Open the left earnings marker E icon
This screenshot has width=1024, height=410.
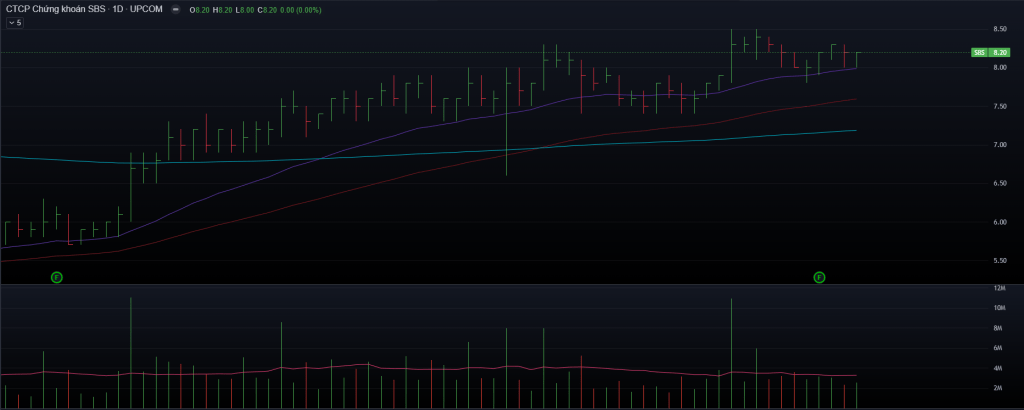pos(57,277)
